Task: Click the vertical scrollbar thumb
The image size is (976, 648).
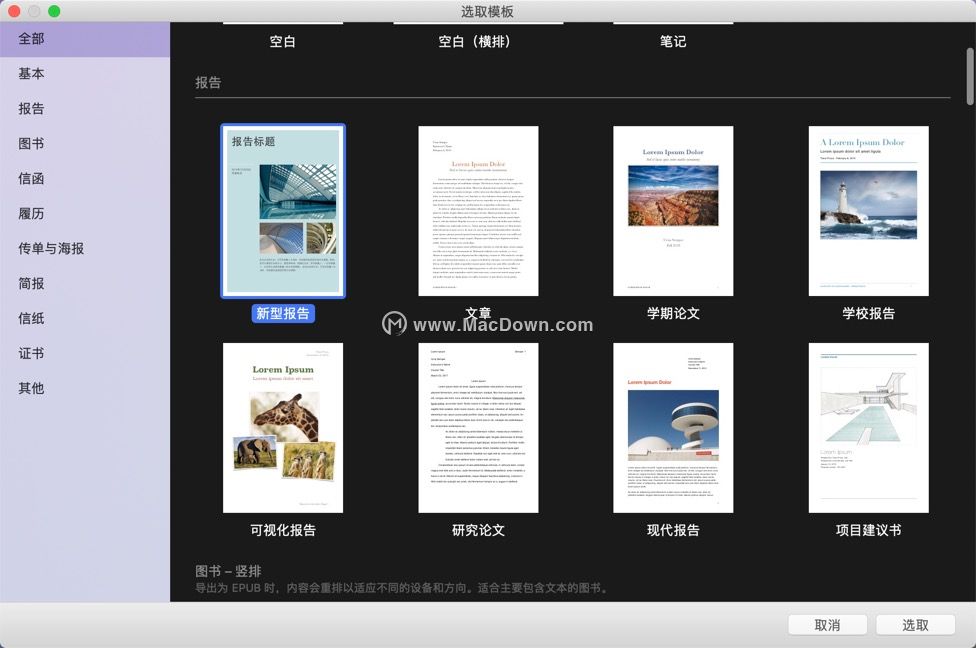Action: tap(970, 77)
